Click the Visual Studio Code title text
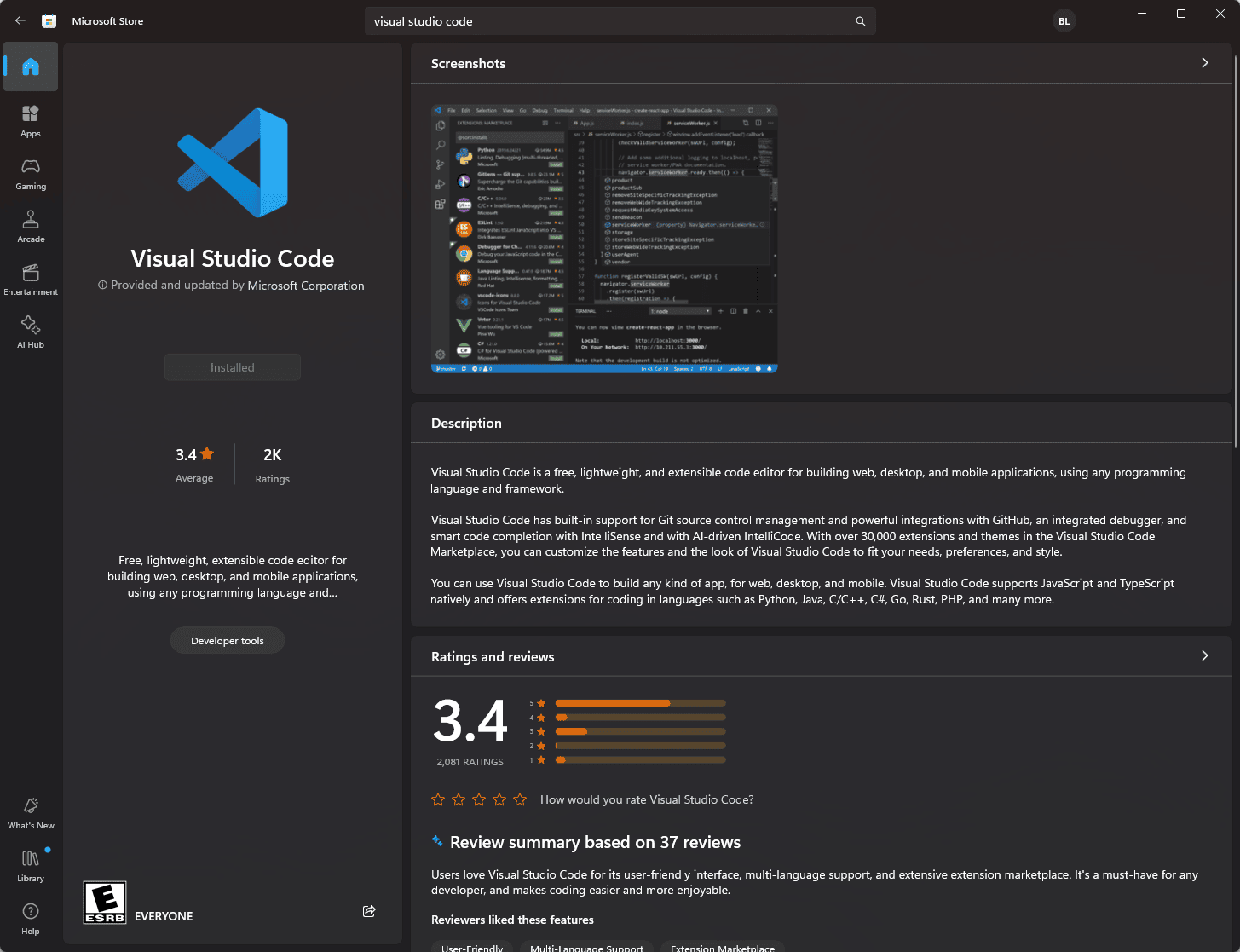 (233, 258)
